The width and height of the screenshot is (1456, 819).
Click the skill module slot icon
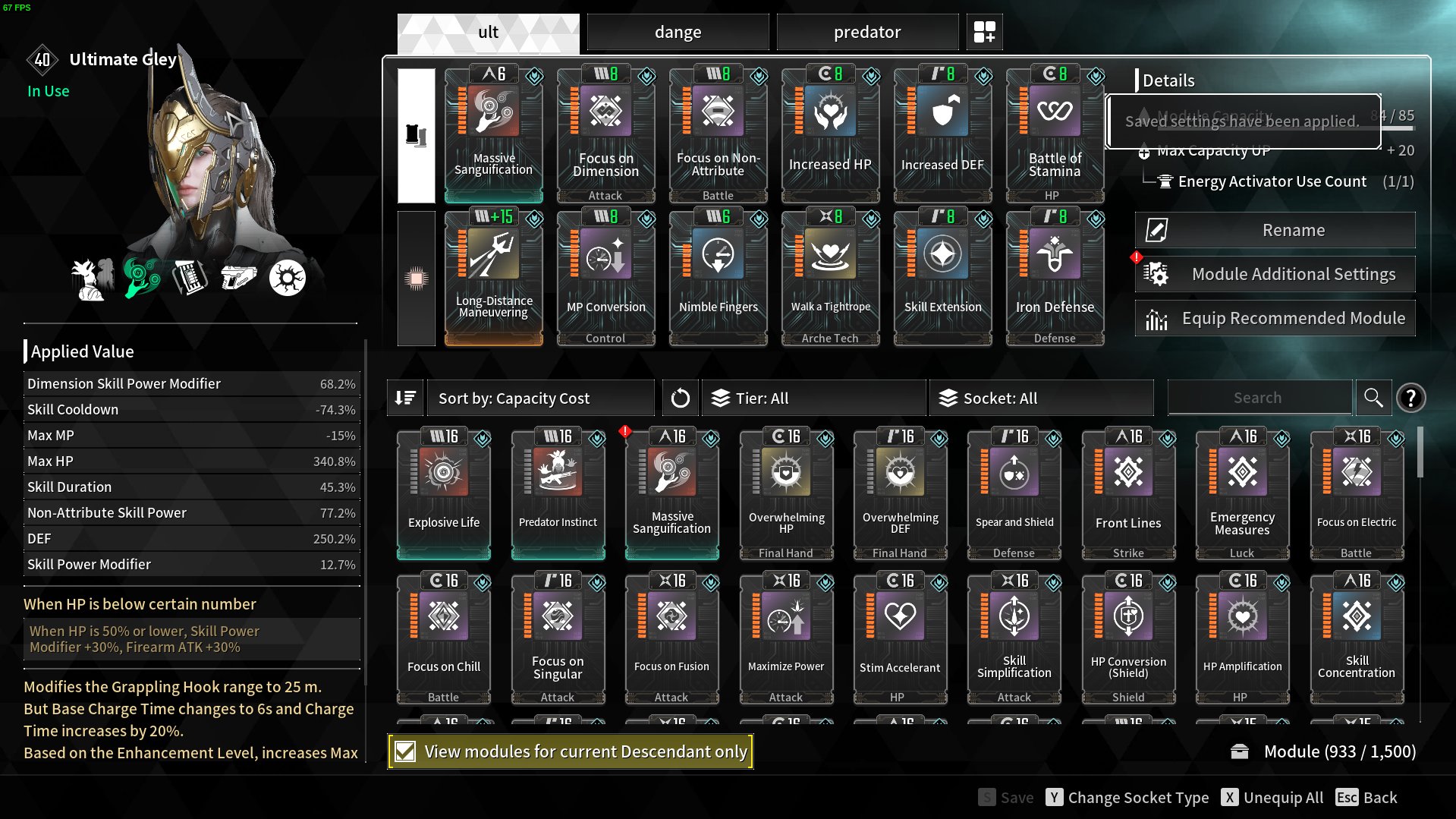[x=416, y=135]
